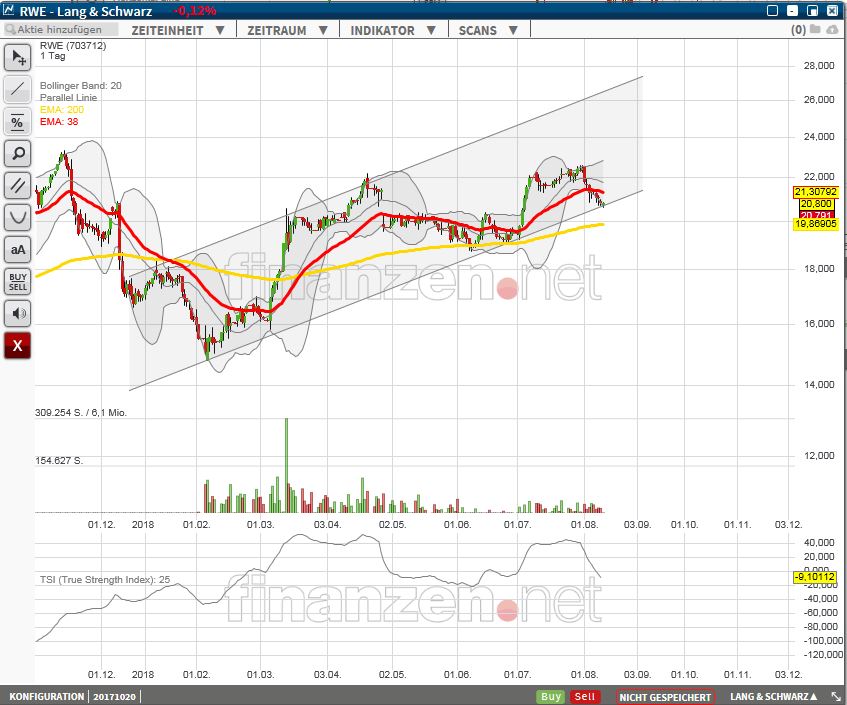Toggle the sound alert speaker icon
The width and height of the screenshot is (847, 705).
click(x=17, y=313)
